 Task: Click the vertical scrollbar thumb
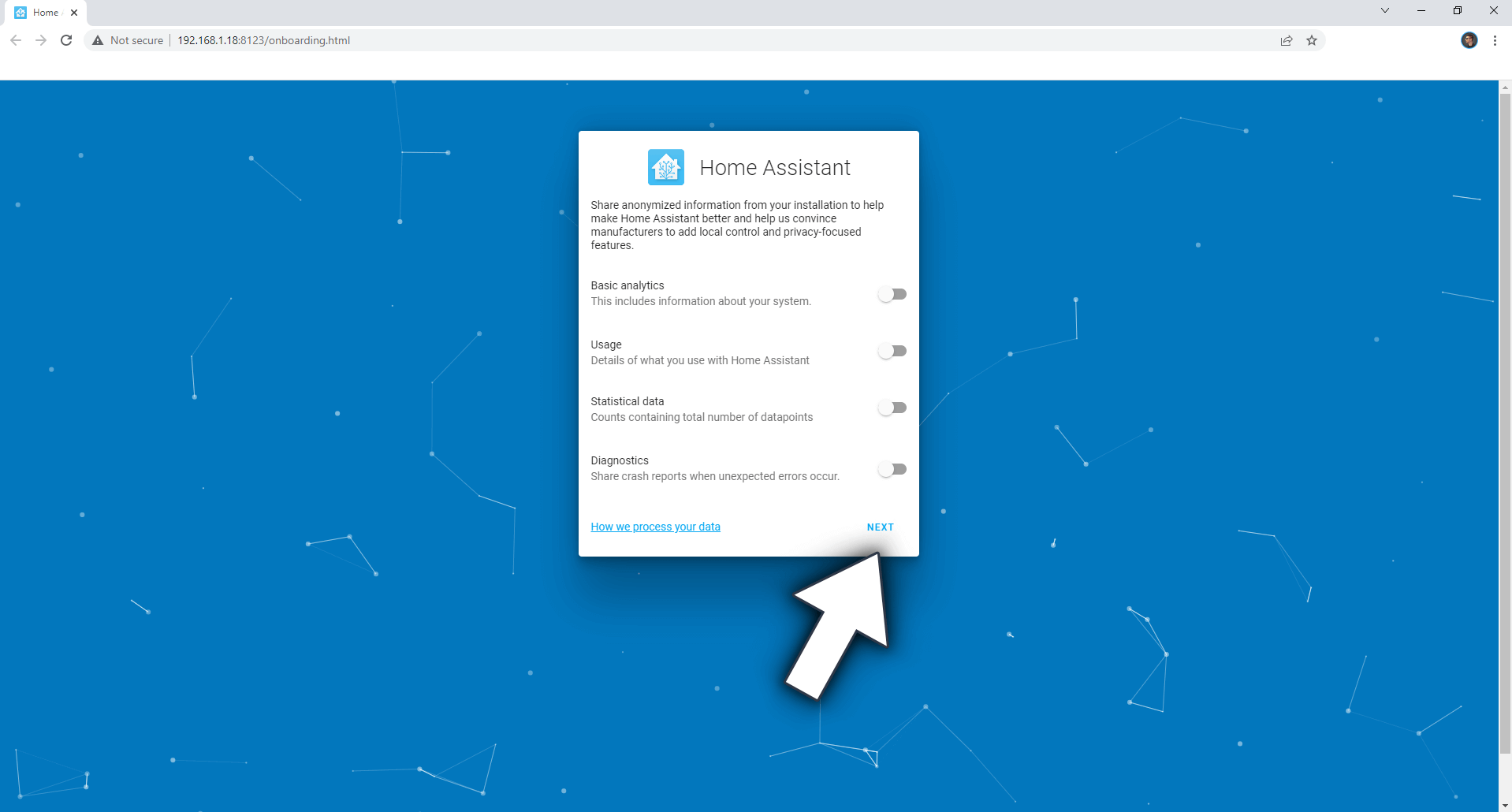point(1505,422)
